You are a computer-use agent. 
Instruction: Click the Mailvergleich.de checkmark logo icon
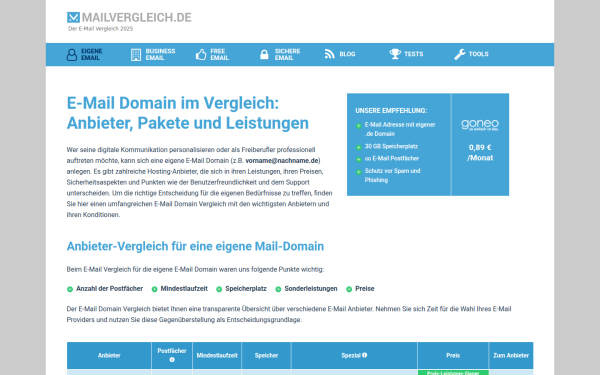(73, 18)
